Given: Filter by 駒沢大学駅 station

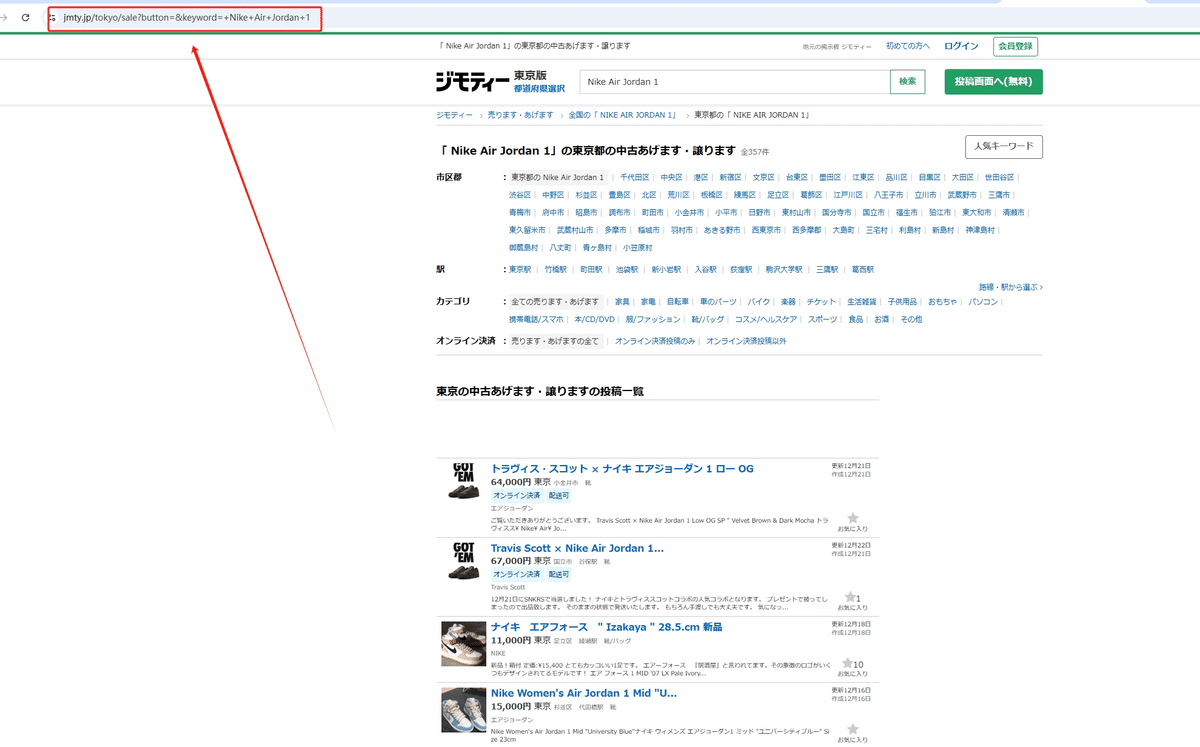Looking at the screenshot, I should tap(783, 269).
